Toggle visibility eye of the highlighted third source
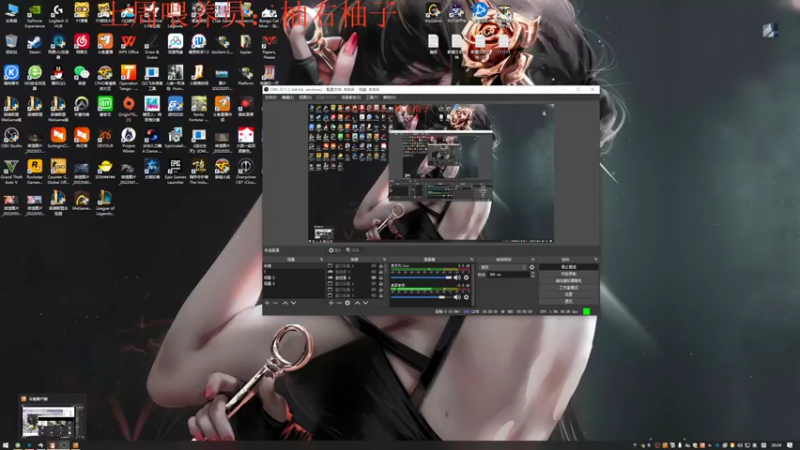Viewport: 800px width, 450px height. [373, 278]
